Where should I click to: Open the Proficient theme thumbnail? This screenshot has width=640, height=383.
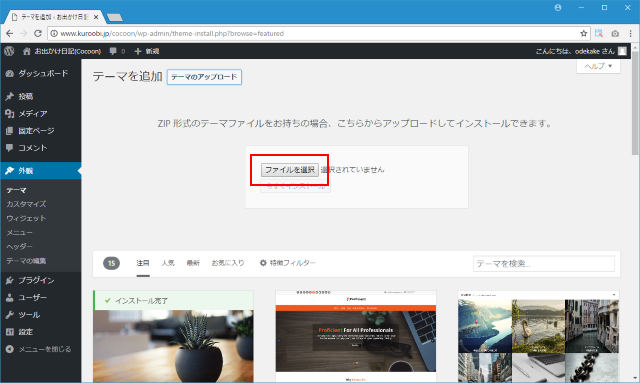(x=356, y=336)
